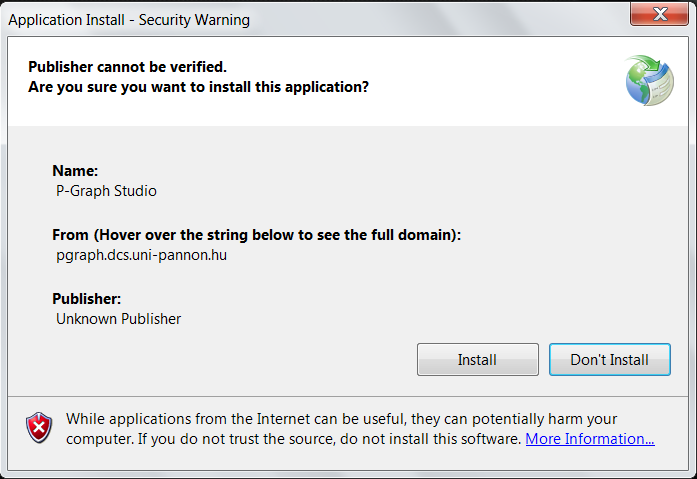Click the 'From (Hover over the string)' label
The image size is (697, 479).
pyautogui.click(x=255, y=235)
